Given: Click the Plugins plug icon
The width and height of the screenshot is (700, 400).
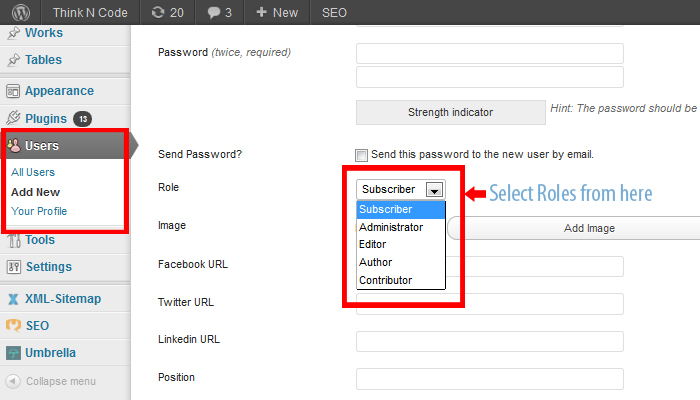Looking at the screenshot, I should pos(13,118).
